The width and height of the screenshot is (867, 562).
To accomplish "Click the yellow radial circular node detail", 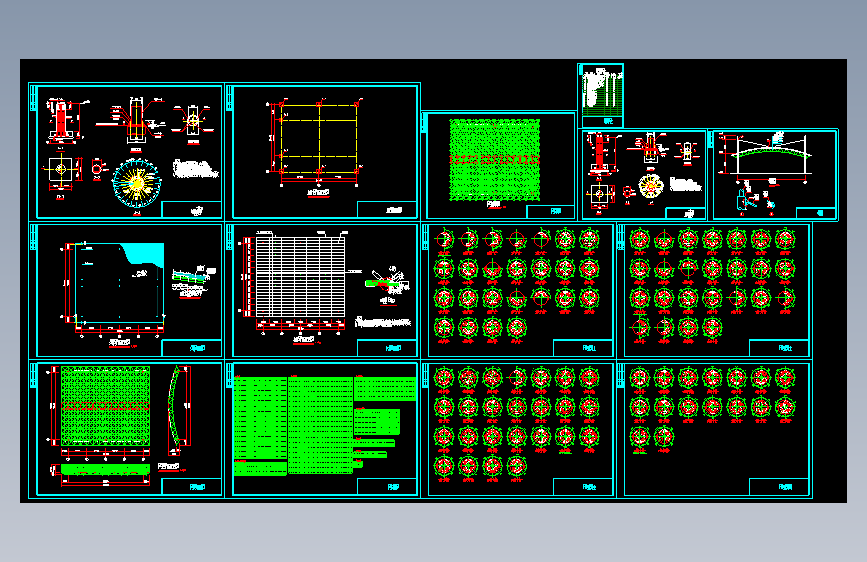I will [x=137, y=183].
